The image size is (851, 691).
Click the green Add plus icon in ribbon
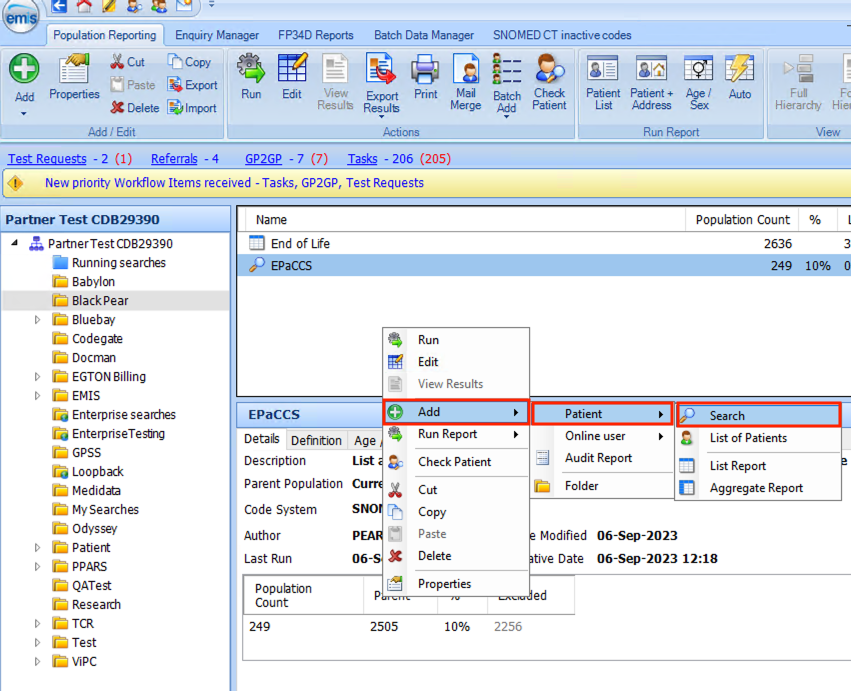pyautogui.click(x=24, y=69)
